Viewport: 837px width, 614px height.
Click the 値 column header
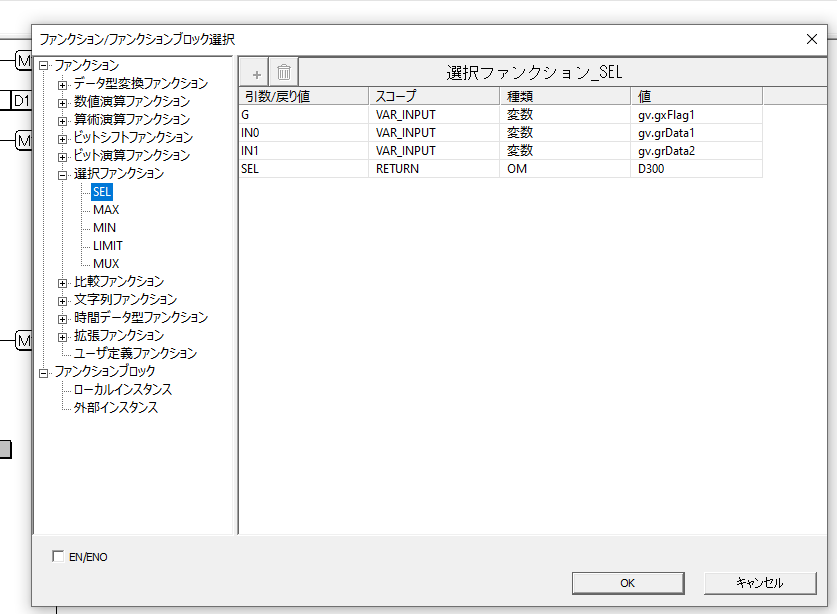[x=697, y=96]
